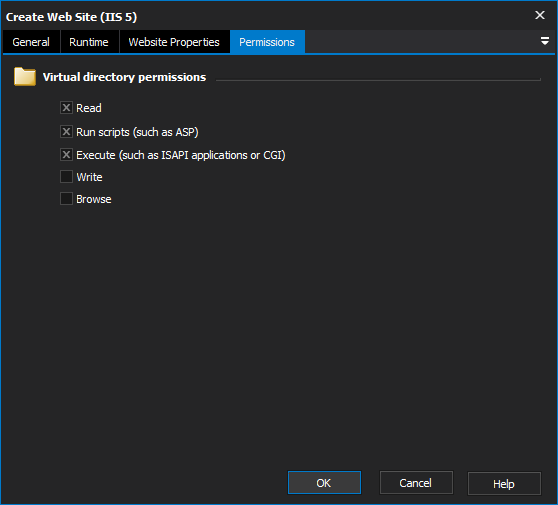Viewport: 558px width, 505px height.
Task: Click the Write label text
Action: (x=89, y=177)
